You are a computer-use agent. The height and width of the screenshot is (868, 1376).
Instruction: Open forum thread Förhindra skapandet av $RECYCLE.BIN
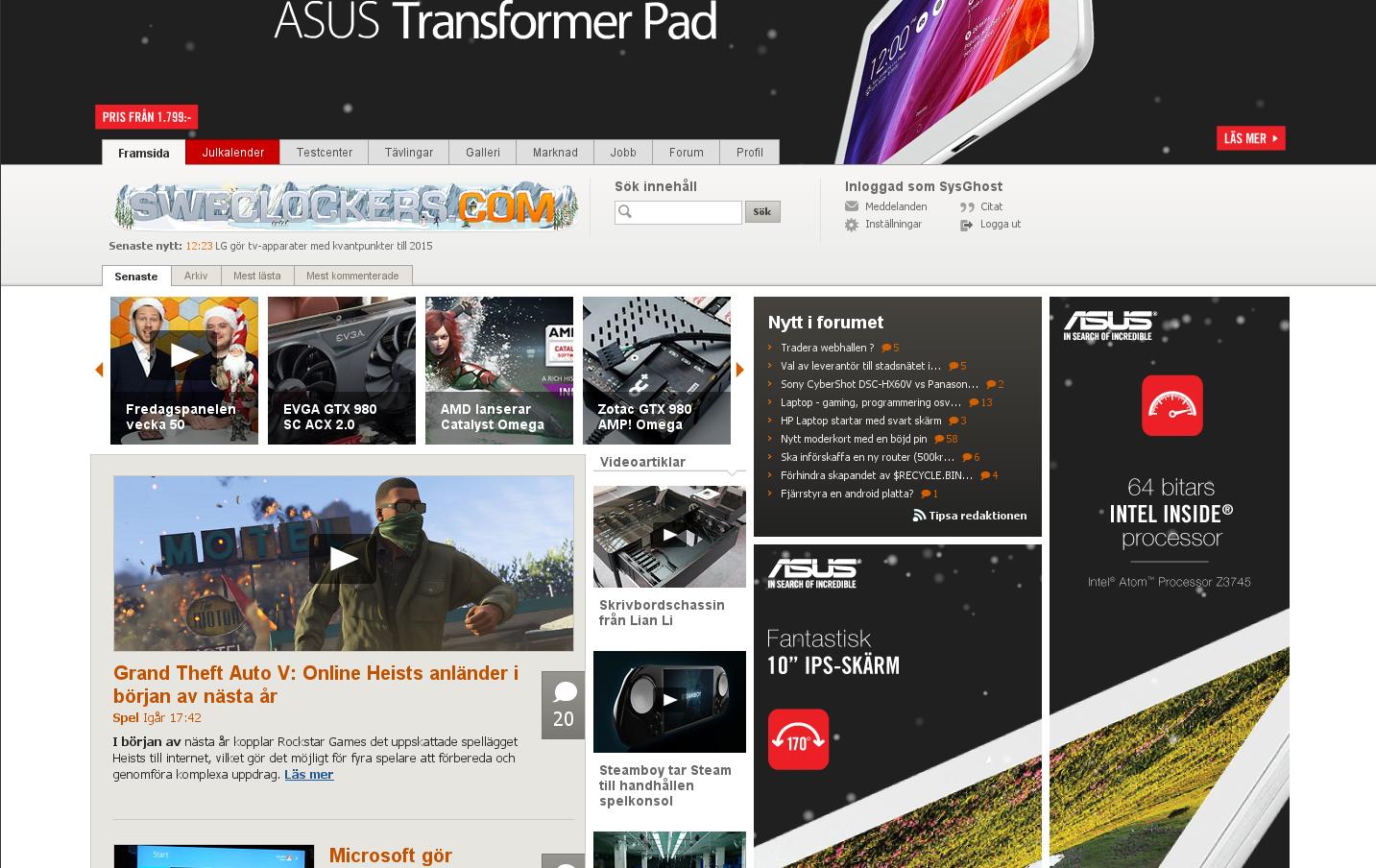877,475
